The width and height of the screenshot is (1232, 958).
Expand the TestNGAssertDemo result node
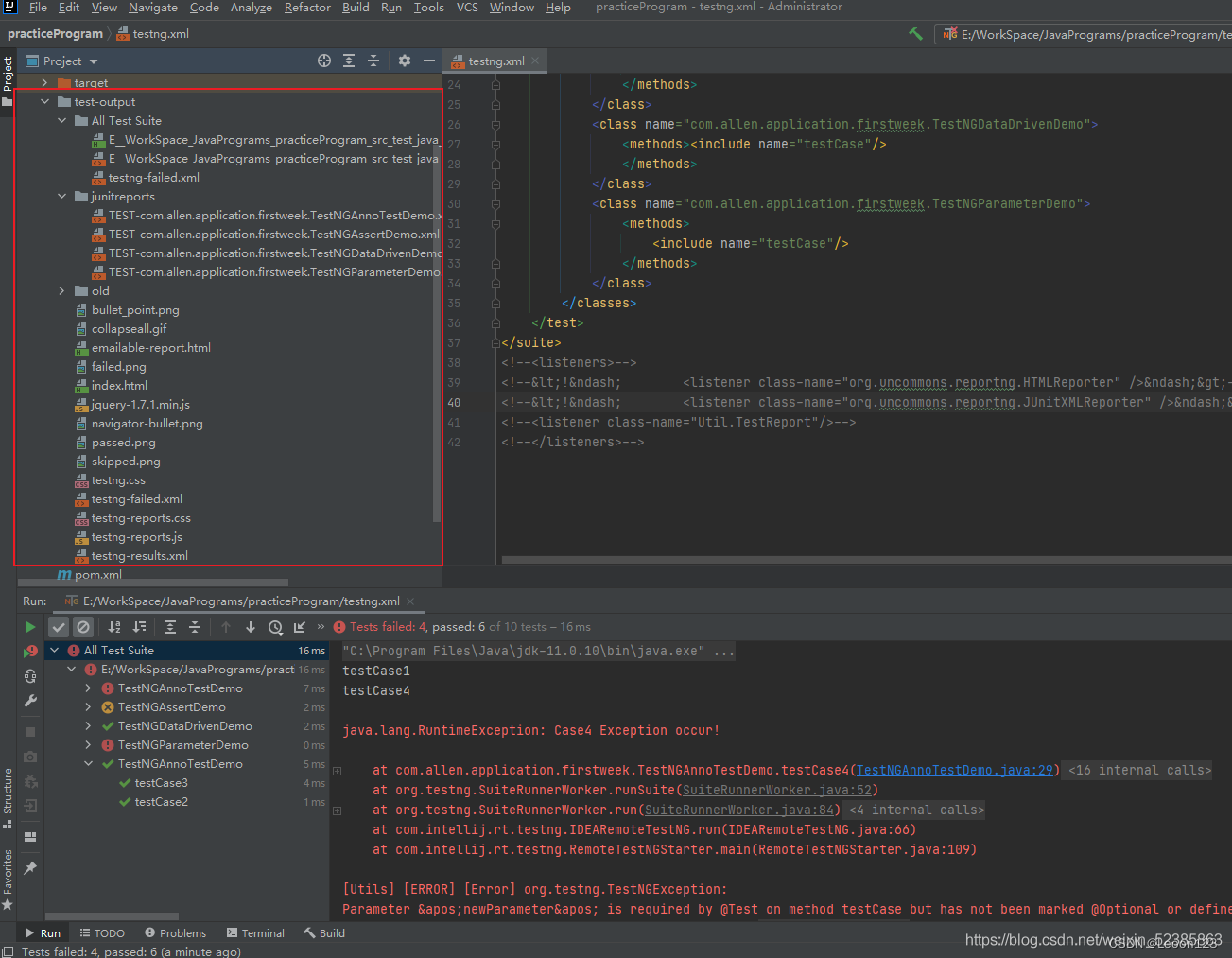point(88,707)
